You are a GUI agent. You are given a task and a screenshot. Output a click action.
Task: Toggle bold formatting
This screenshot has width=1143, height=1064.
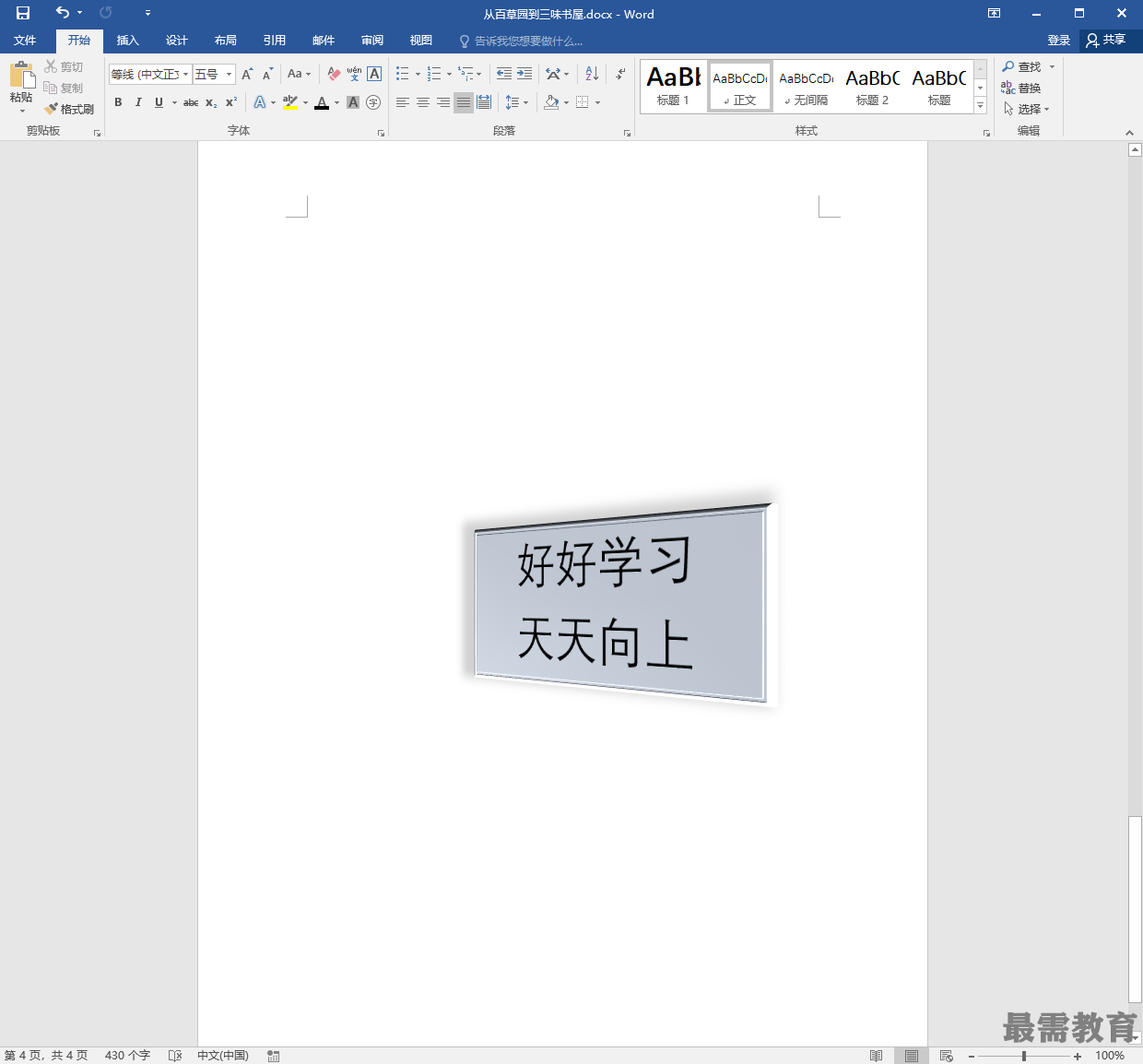tap(118, 102)
